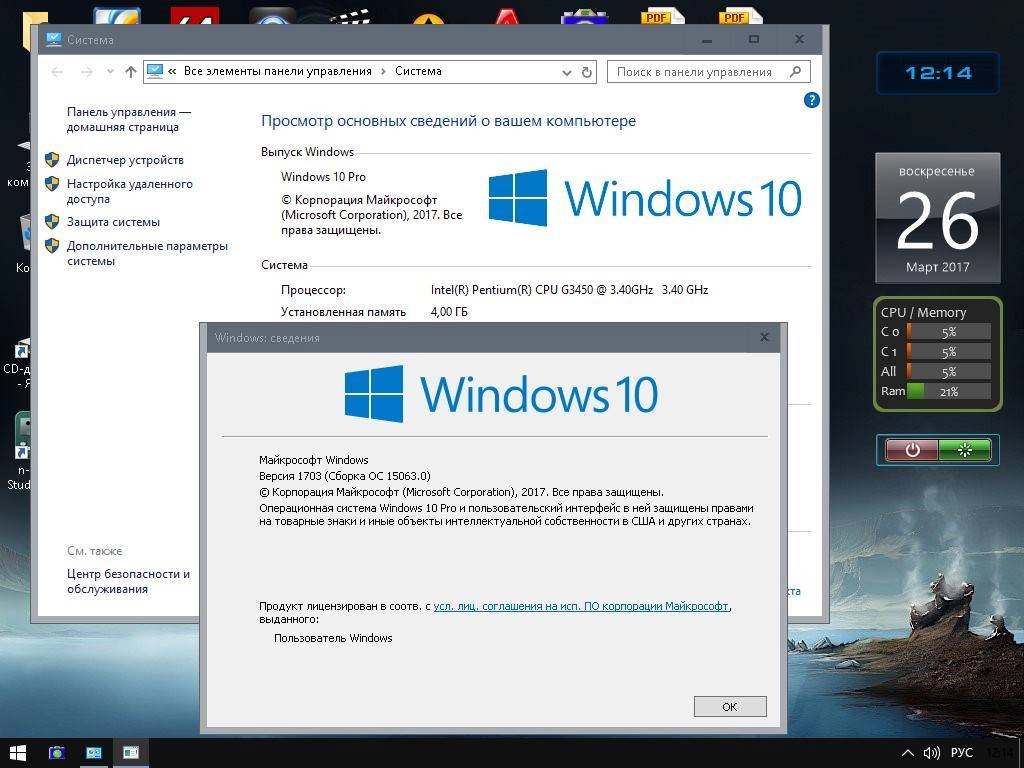This screenshot has height=768, width=1024.
Task: Open Настройка удаленного доступа link
Action: 129,191
